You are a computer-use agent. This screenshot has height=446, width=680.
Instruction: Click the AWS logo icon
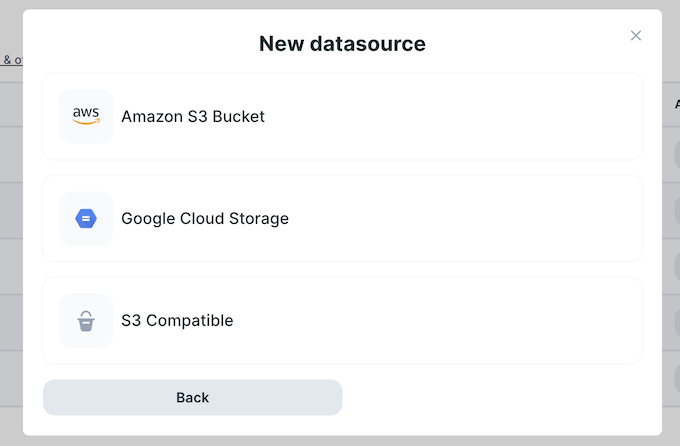[x=86, y=116]
